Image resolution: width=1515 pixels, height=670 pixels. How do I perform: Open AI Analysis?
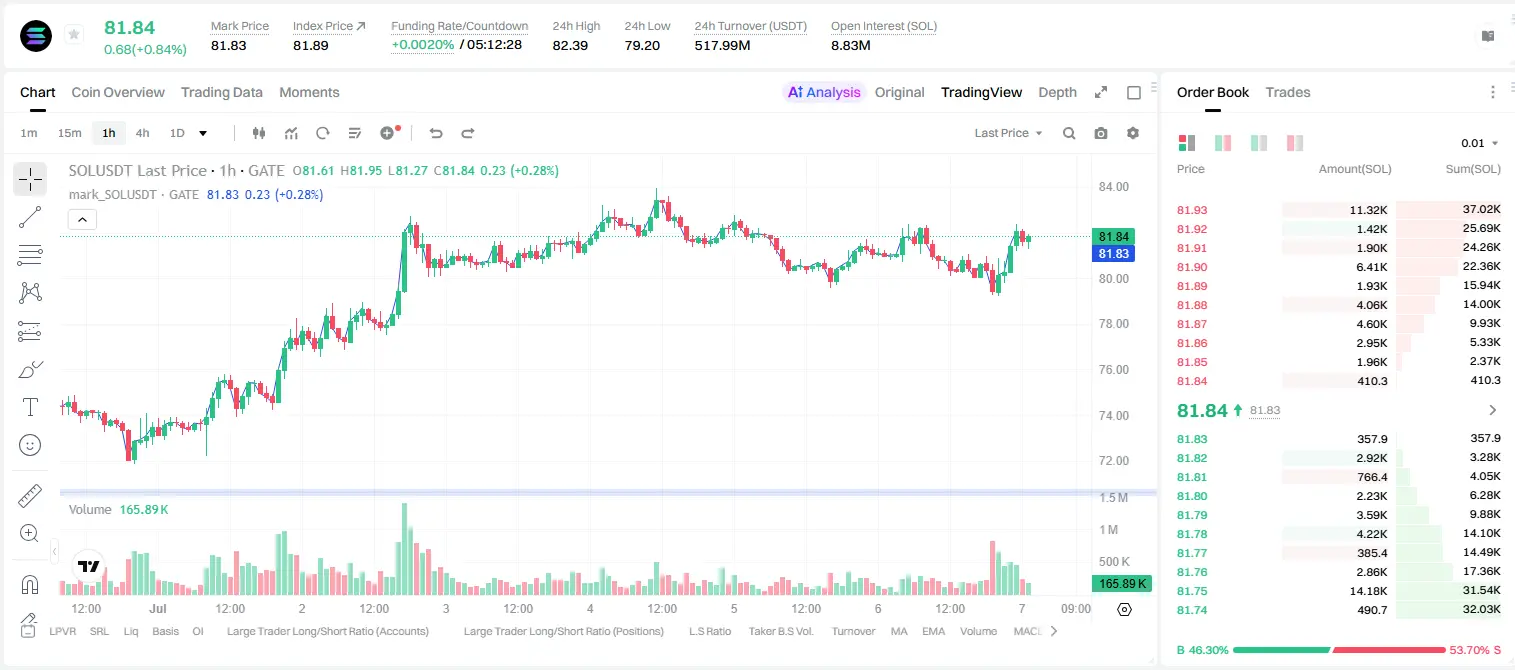click(824, 92)
